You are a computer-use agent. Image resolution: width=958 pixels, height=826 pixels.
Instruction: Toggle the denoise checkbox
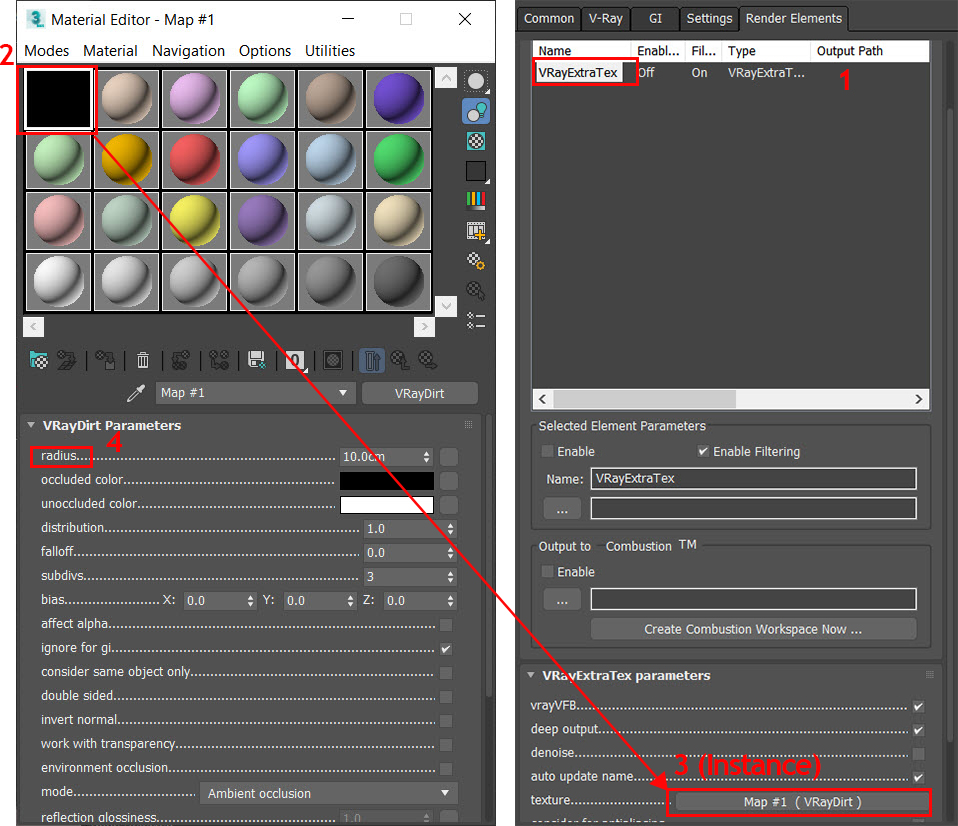click(918, 754)
